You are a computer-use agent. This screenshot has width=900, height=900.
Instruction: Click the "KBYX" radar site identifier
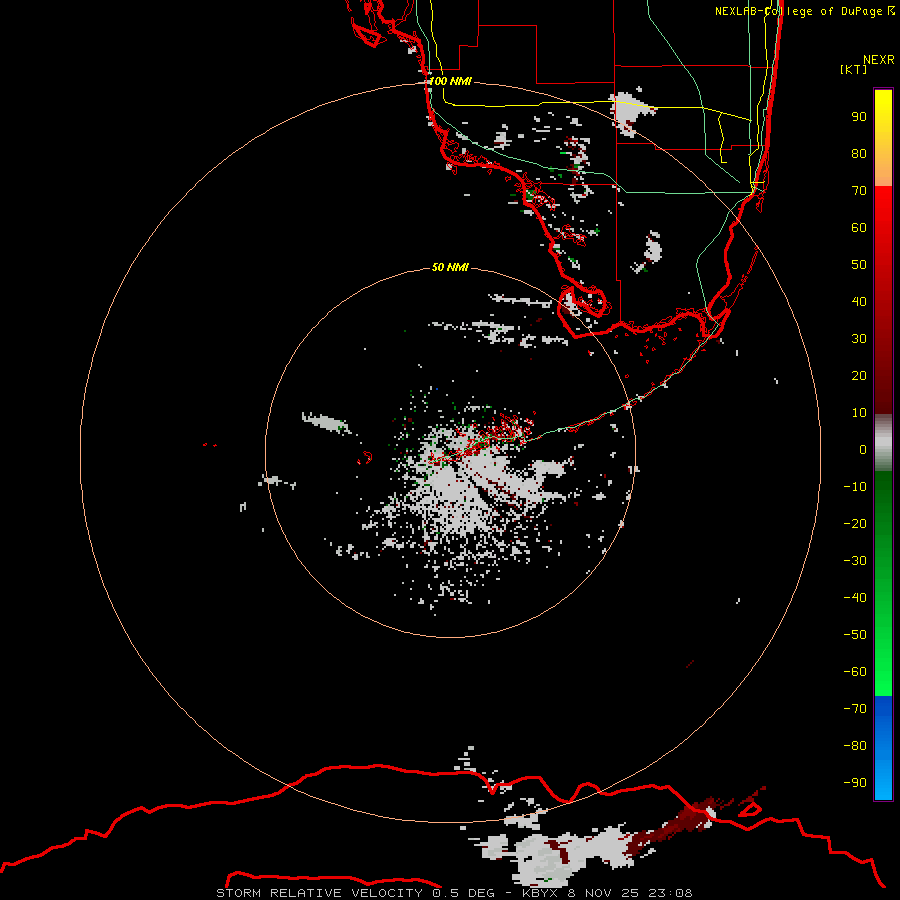540,893
